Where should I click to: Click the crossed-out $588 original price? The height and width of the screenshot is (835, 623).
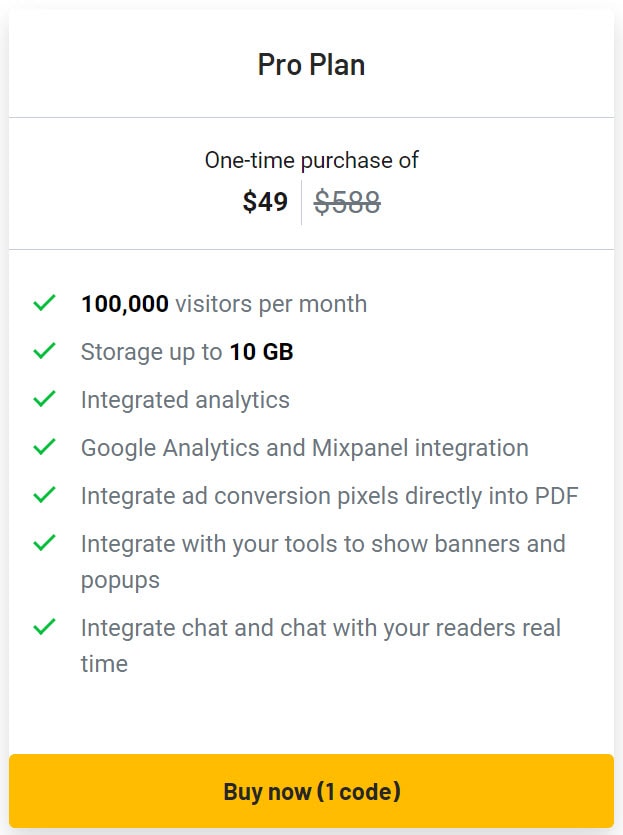pos(347,202)
